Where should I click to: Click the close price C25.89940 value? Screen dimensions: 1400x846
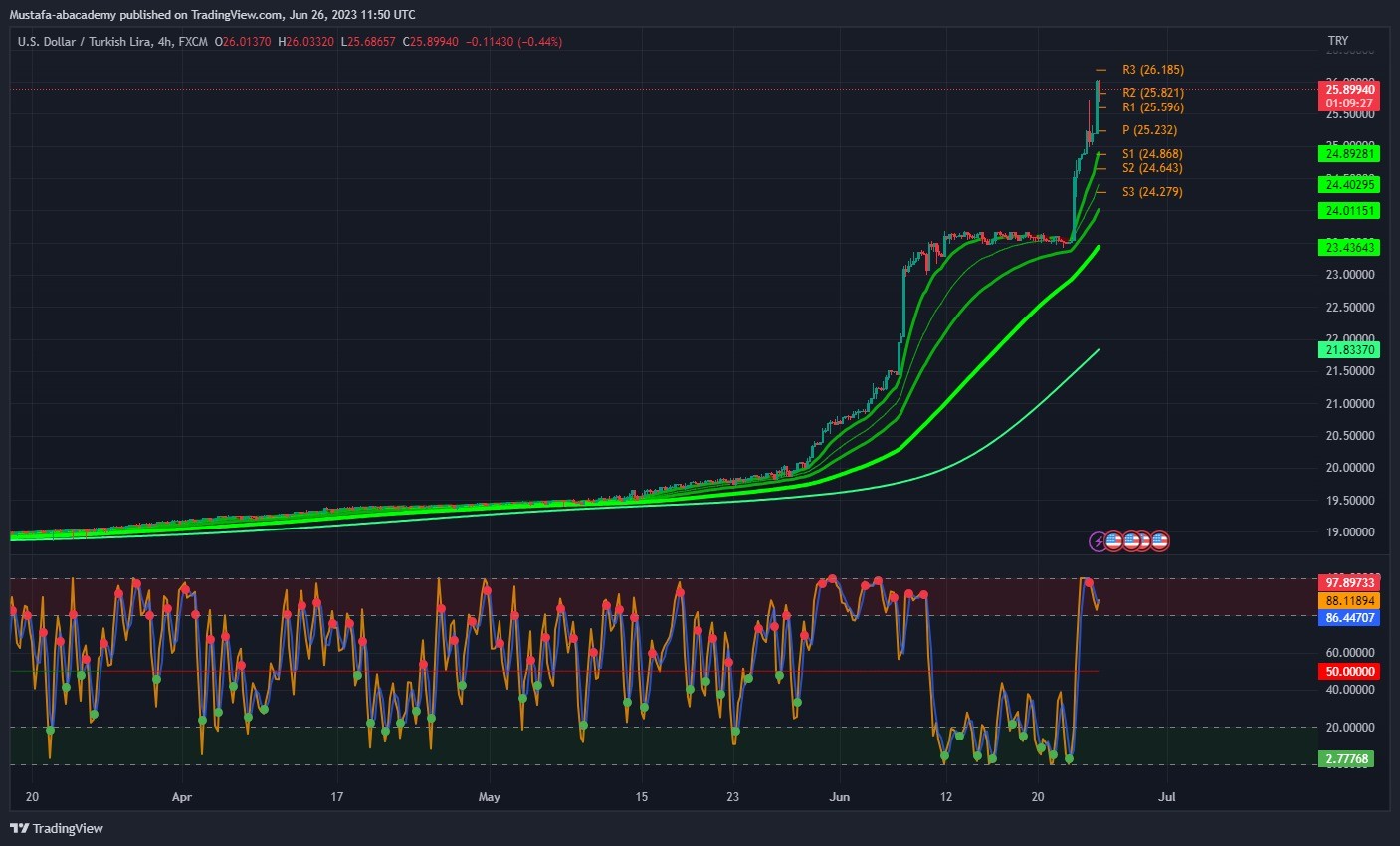click(431, 42)
